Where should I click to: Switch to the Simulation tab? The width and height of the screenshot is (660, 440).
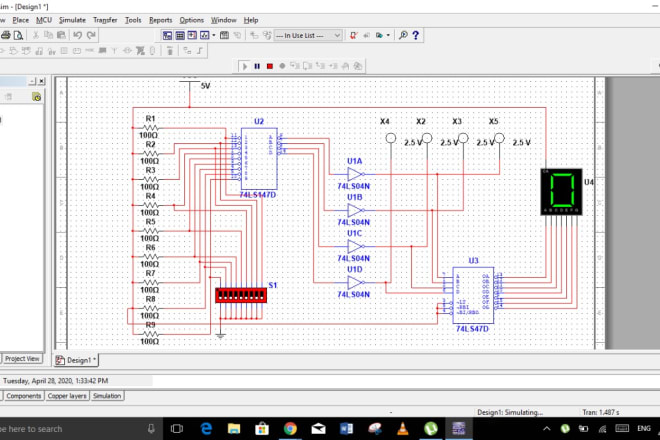(107, 396)
